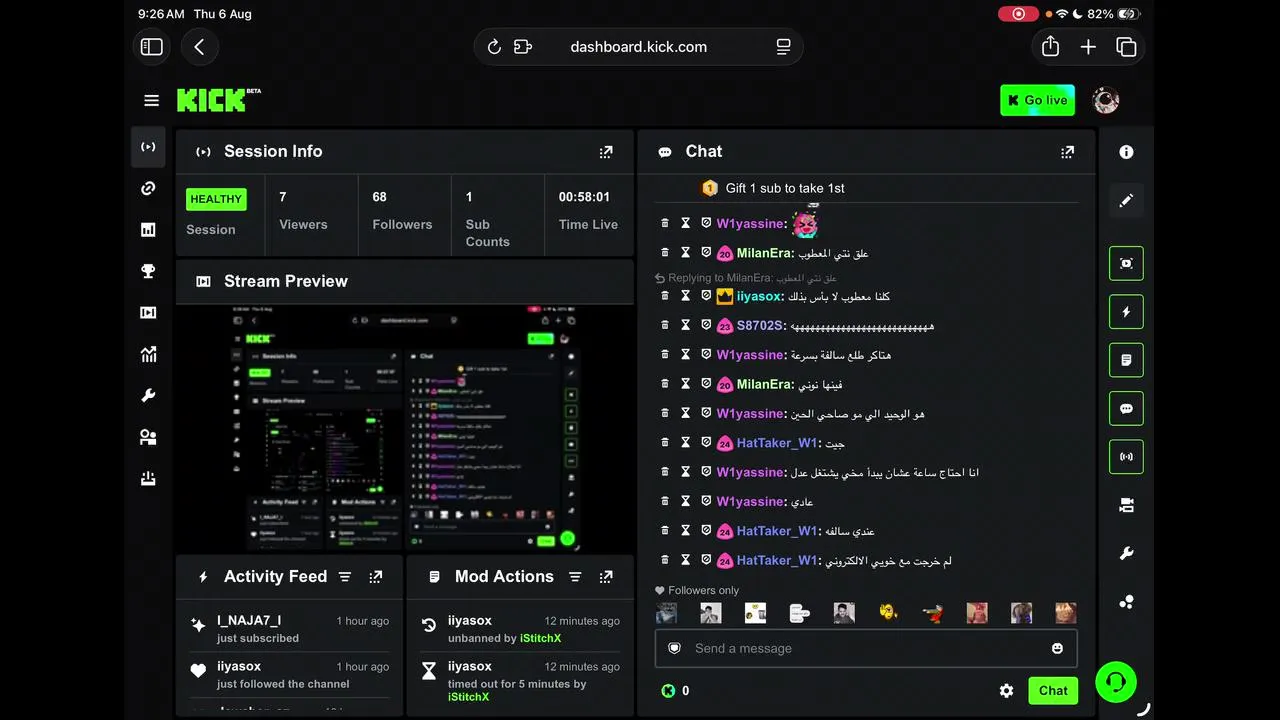
Task: Tap the dashboard.kick.com address bar
Action: point(638,47)
